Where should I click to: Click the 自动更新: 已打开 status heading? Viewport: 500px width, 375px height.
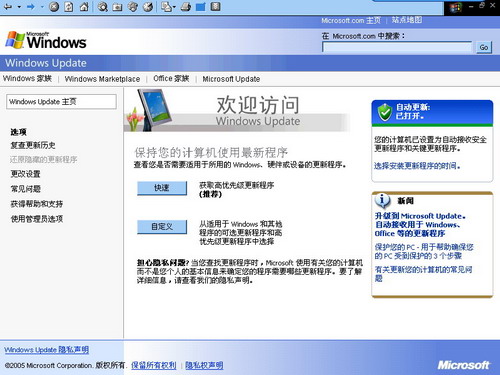413,112
